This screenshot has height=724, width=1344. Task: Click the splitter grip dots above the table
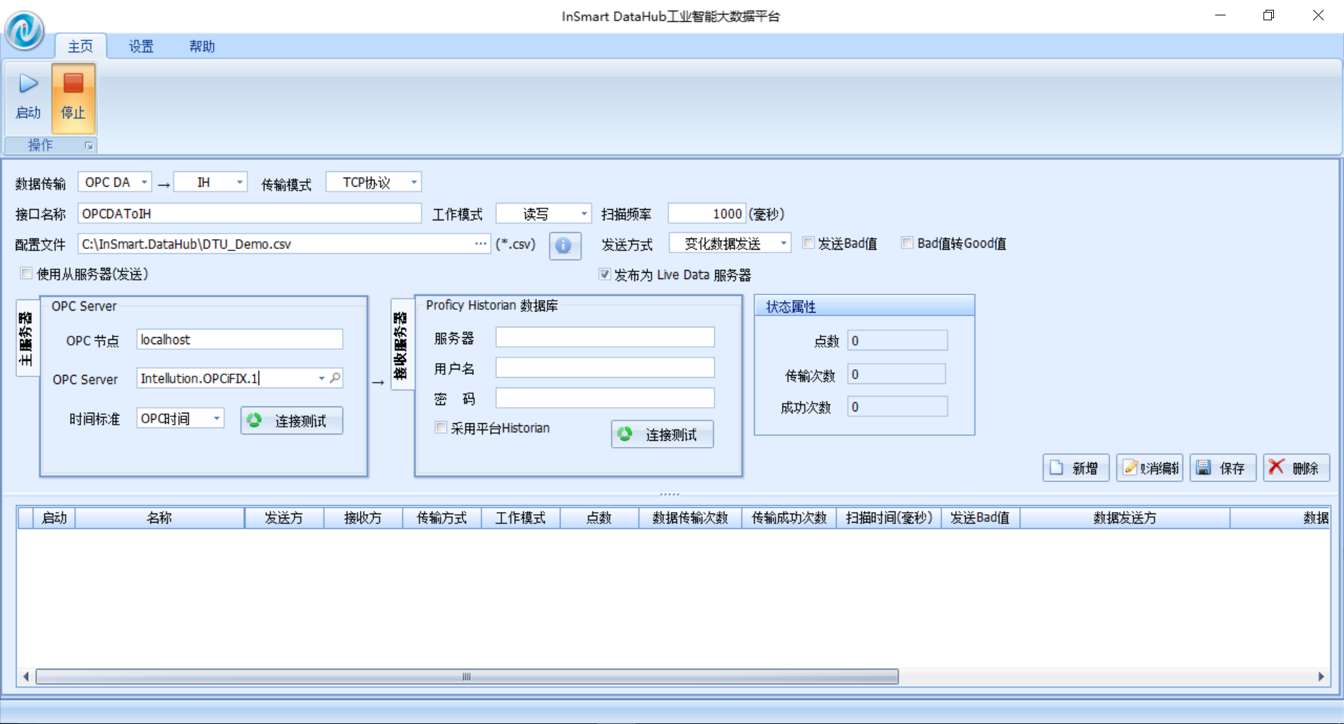[670, 494]
